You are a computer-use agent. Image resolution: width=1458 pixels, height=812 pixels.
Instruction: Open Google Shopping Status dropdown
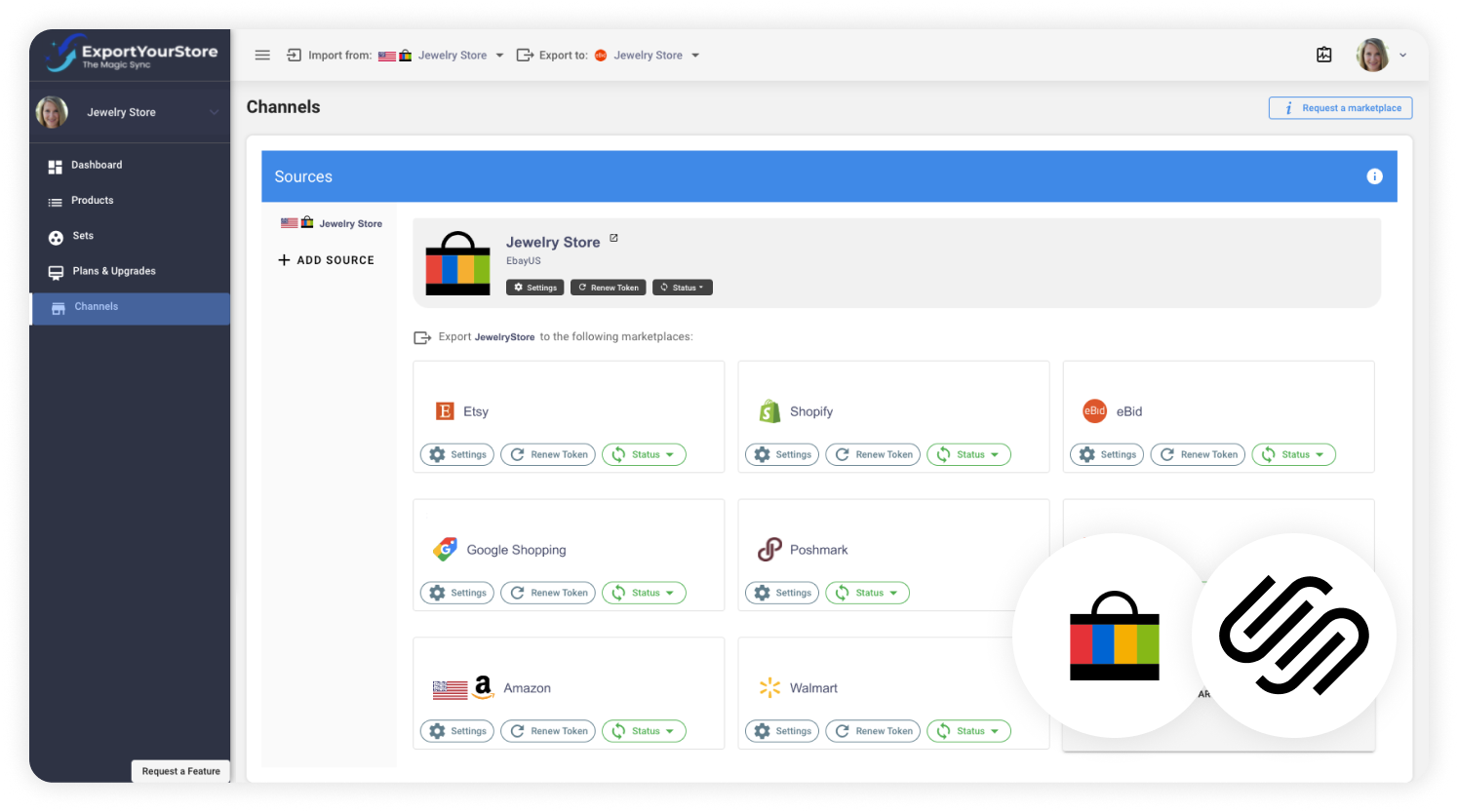pos(644,593)
